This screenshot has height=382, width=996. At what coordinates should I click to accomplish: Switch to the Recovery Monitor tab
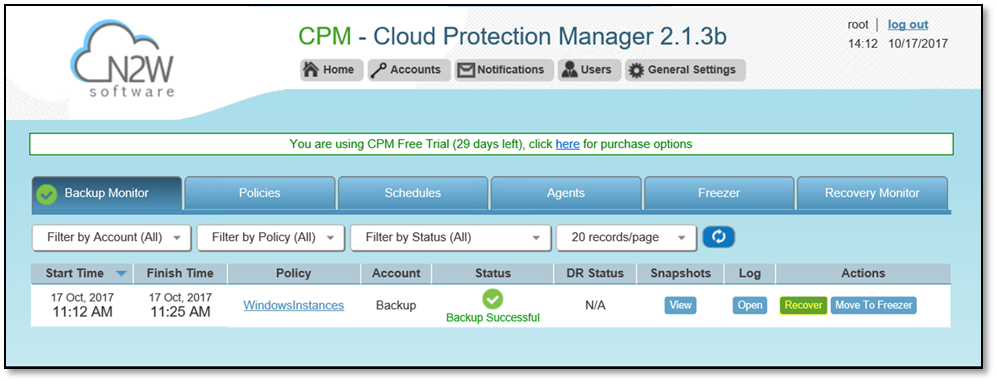(872, 193)
